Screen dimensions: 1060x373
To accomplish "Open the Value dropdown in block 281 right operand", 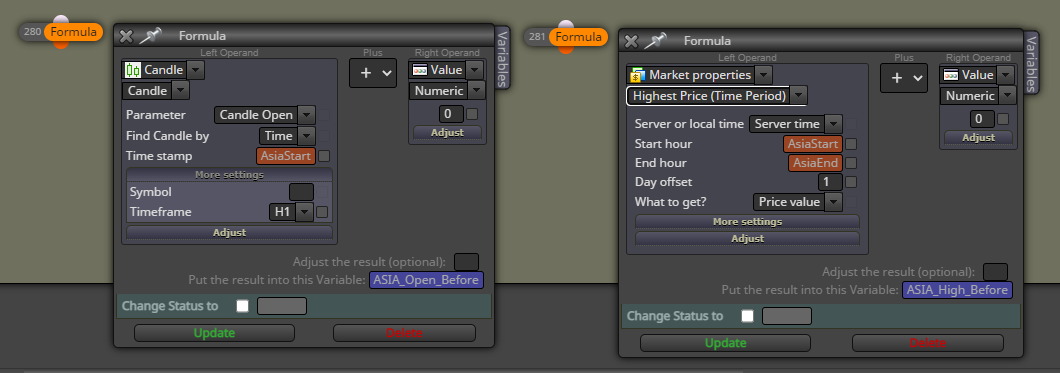I will pos(1006,75).
